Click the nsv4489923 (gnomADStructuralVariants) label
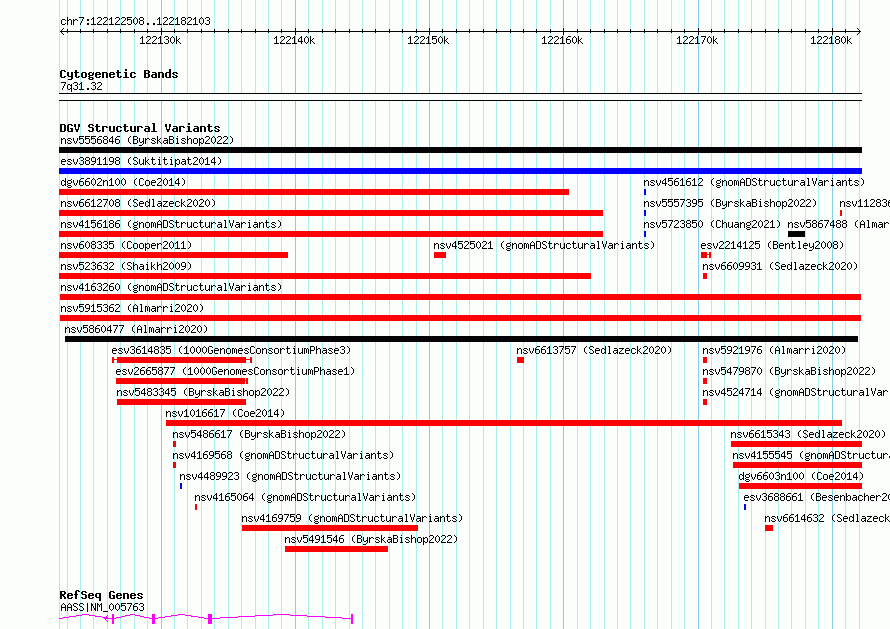The height and width of the screenshot is (629, 890). point(290,476)
